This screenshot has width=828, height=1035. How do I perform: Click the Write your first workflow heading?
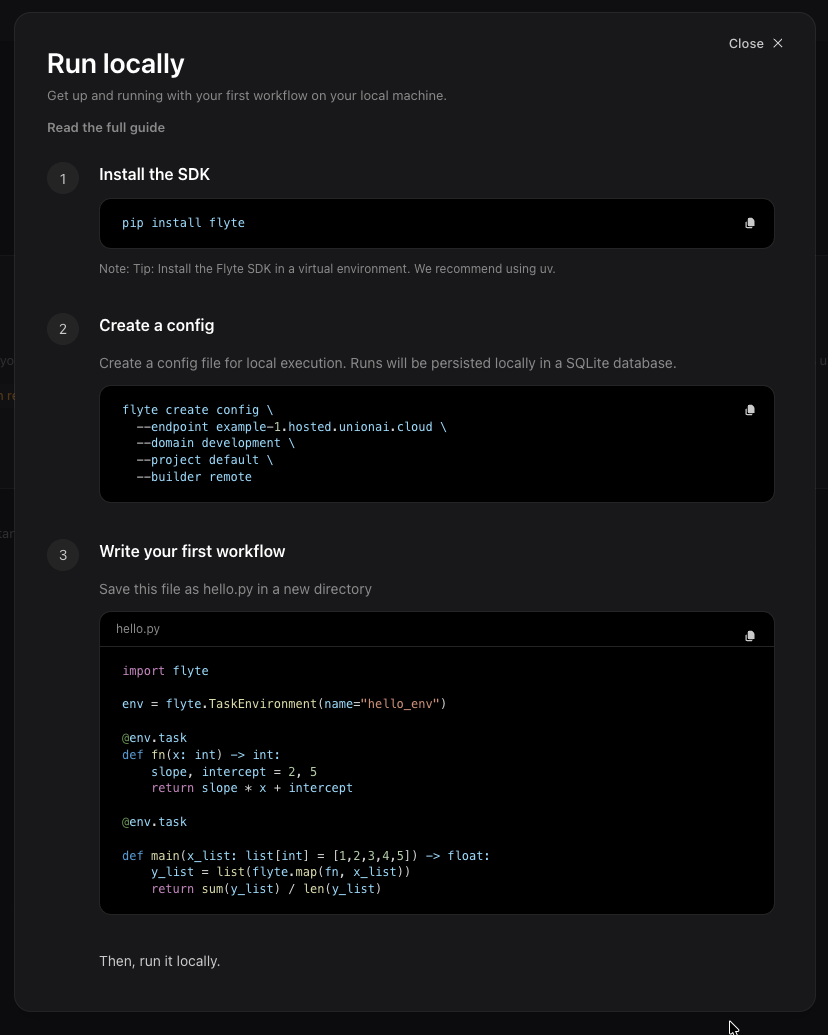pyautogui.click(x=192, y=551)
